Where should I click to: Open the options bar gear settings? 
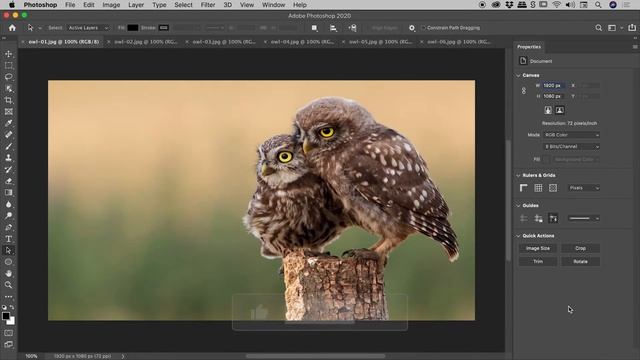[x=412, y=28]
